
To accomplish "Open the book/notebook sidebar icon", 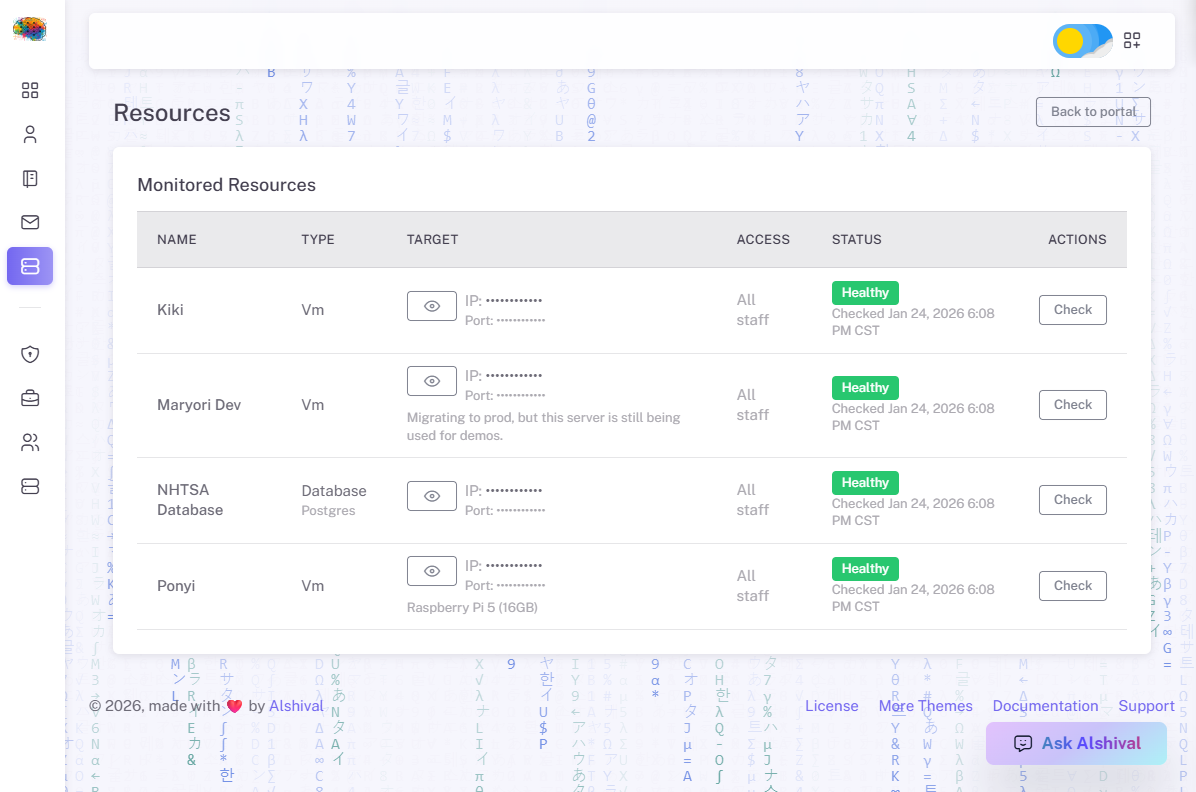I will pyautogui.click(x=30, y=179).
